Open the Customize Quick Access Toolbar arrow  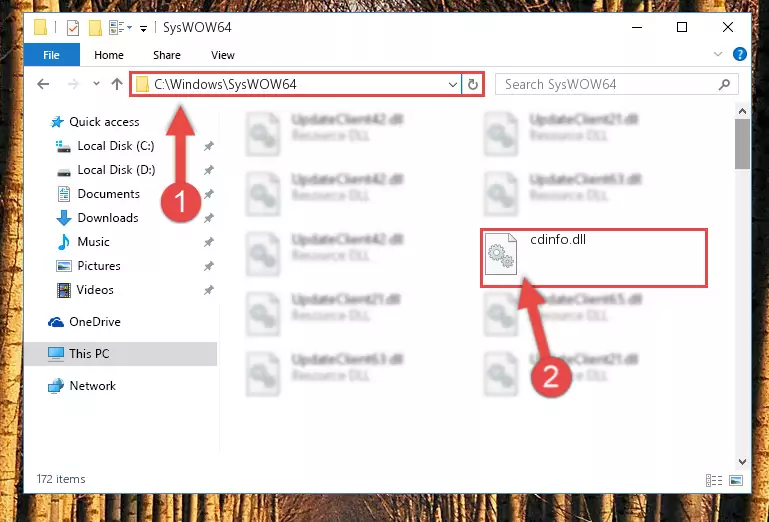coord(143,28)
